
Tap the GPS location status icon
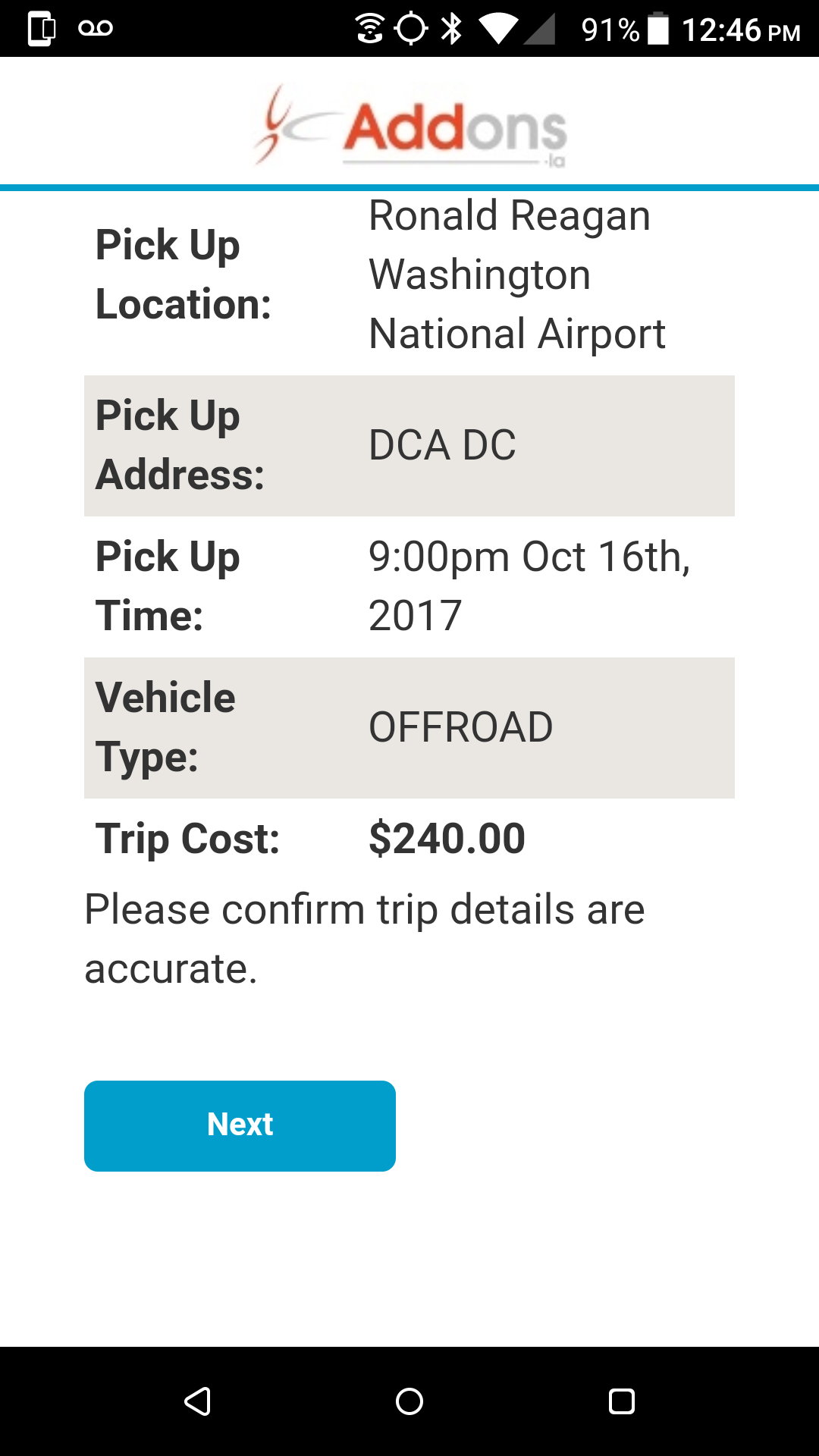(x=411, y=29)
